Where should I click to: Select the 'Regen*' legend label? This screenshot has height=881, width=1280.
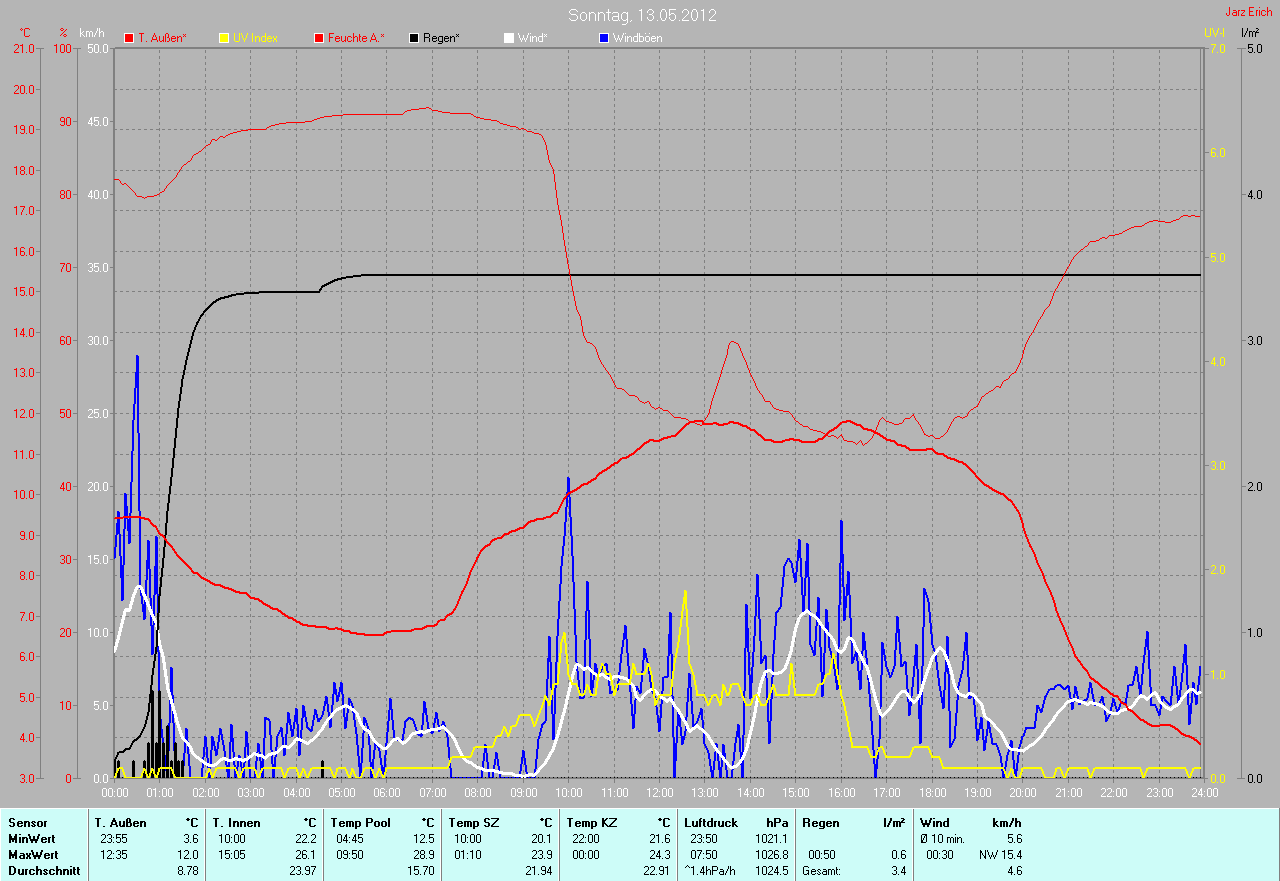tap(440, 38)
